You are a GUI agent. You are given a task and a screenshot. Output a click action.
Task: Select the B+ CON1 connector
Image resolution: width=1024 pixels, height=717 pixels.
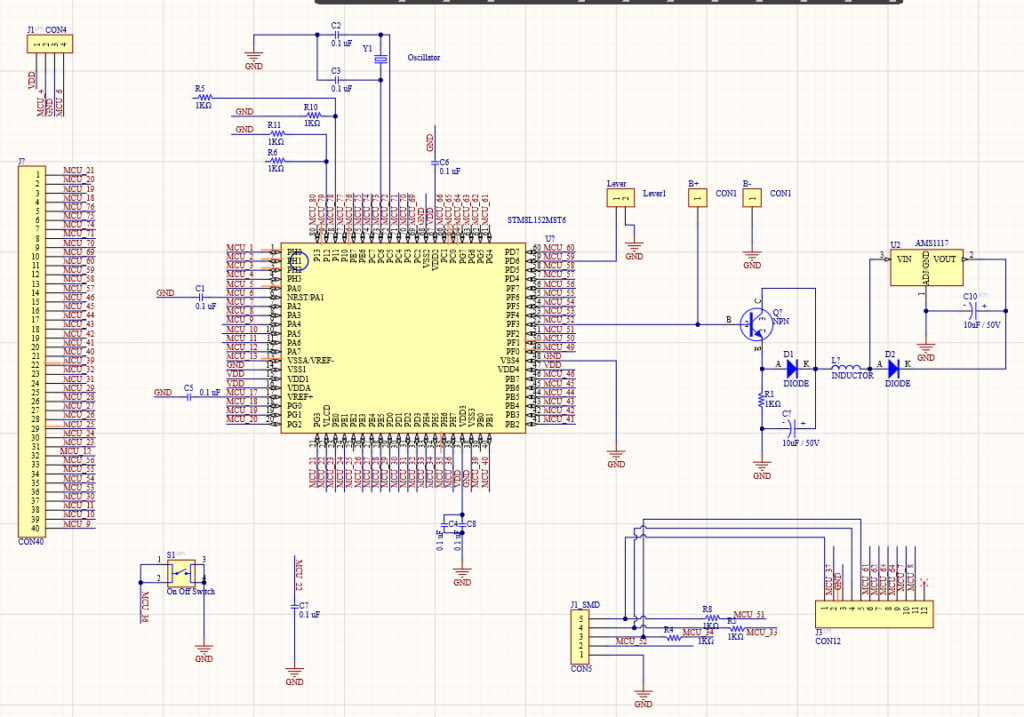click(x=697, y=198)
